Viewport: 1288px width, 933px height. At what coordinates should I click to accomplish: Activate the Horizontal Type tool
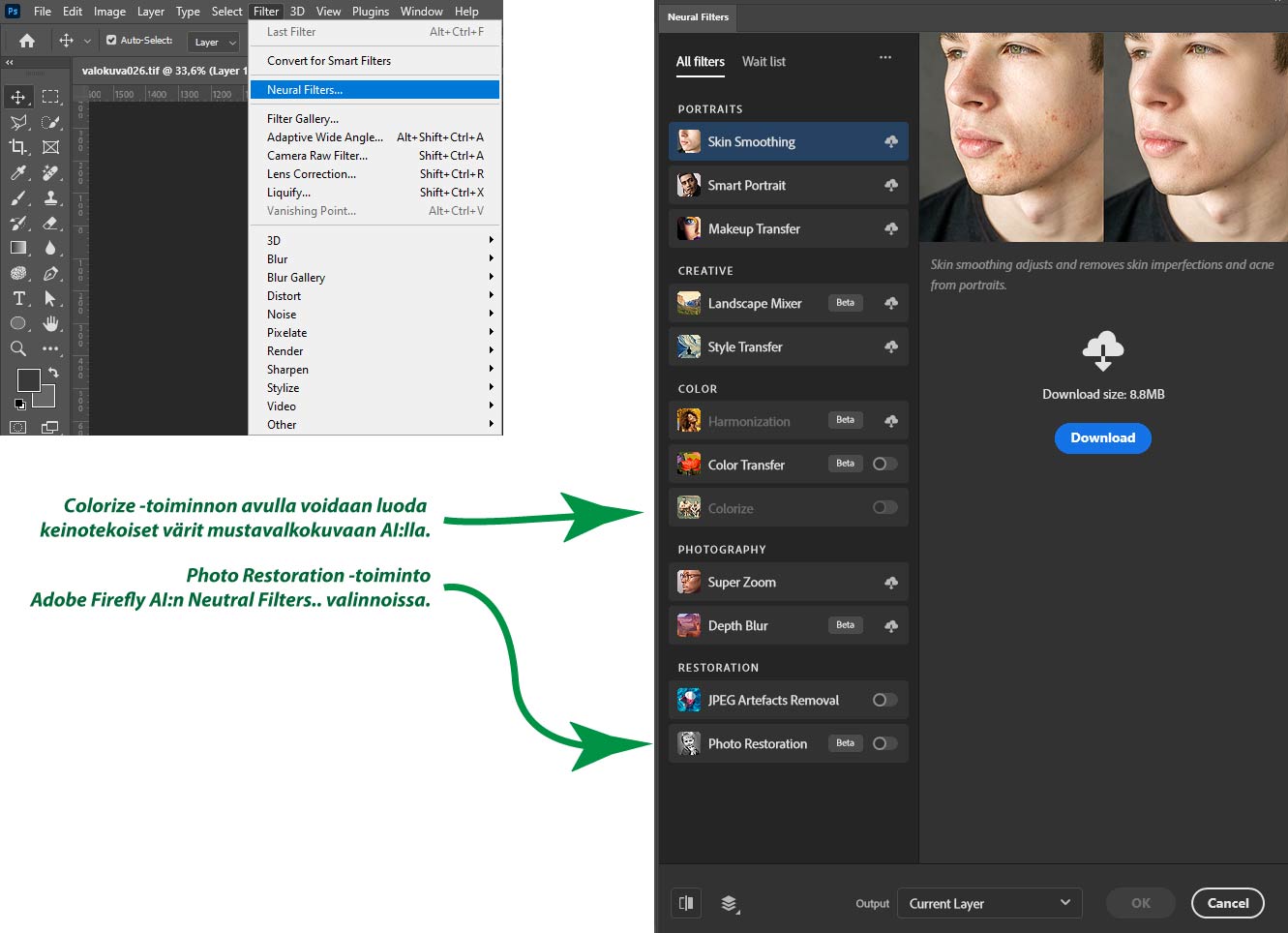pos(18,298)
